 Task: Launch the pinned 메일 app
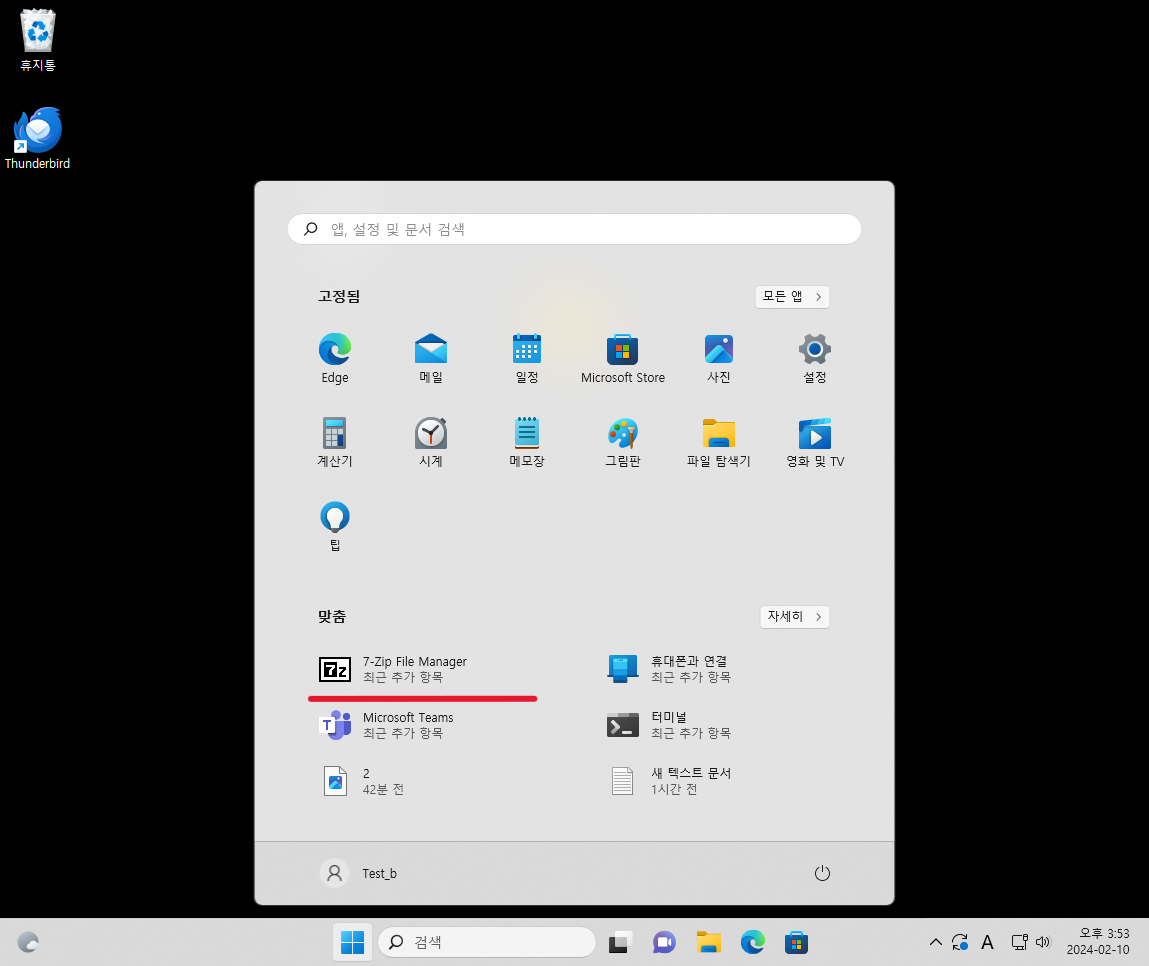pyautogui.click(x=431, y=358)
